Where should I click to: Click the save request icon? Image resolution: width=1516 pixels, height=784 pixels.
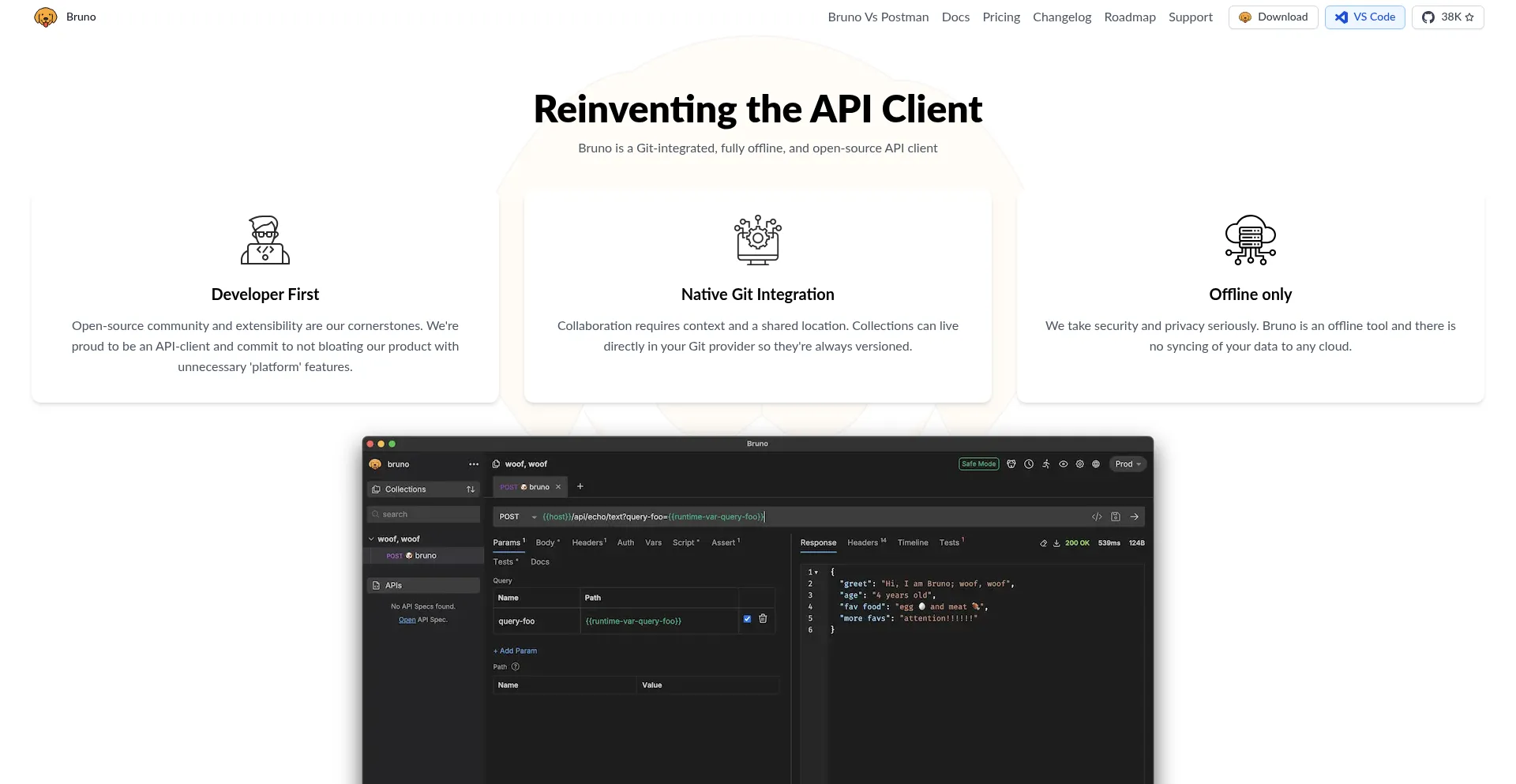(1116, 516)
